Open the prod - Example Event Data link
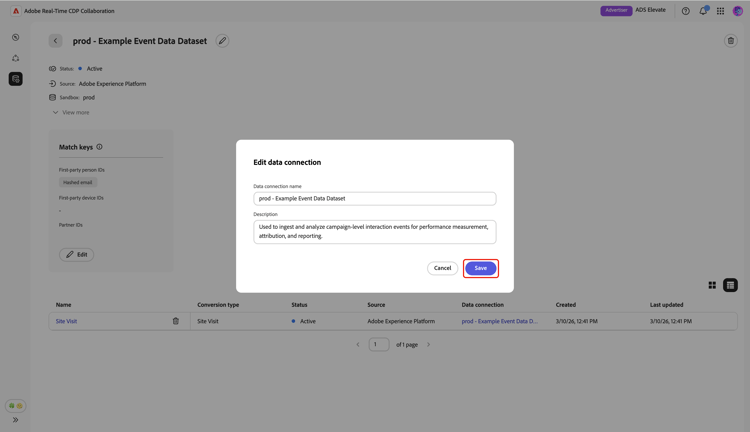Viewport: 750px width, 432px height. click(x=499, y=321)
